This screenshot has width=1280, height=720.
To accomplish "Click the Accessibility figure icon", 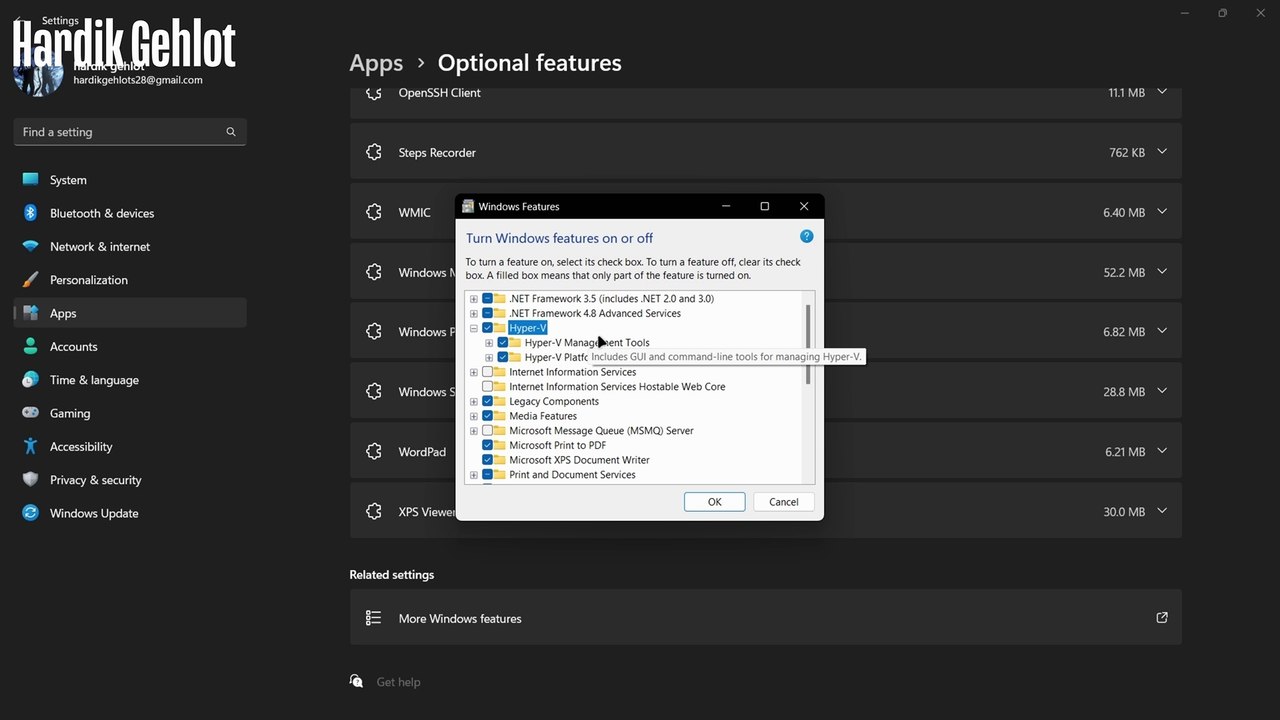I will (x=30, y=447).
